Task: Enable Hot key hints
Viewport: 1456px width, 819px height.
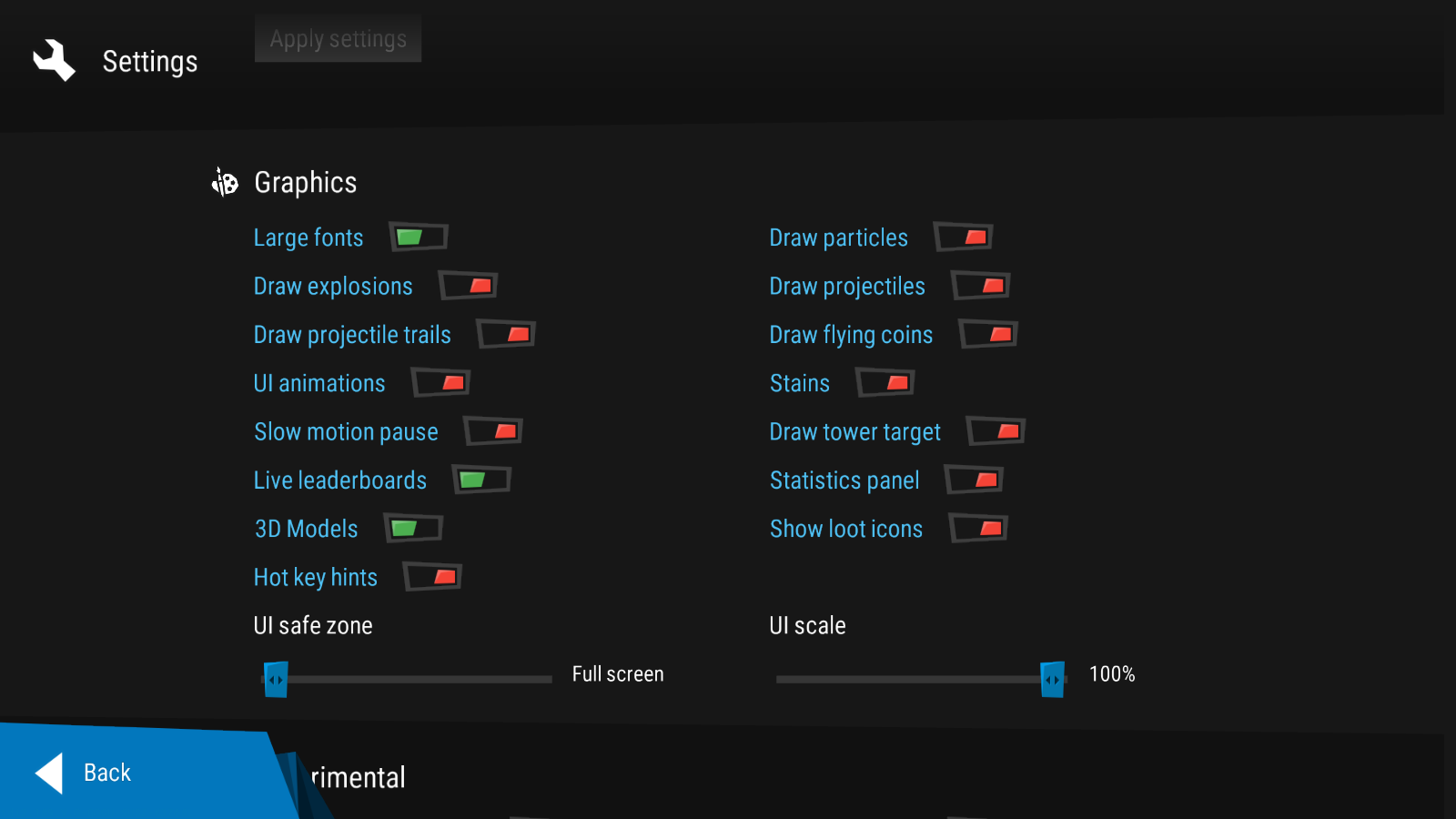Action: (x=433, y=577)
